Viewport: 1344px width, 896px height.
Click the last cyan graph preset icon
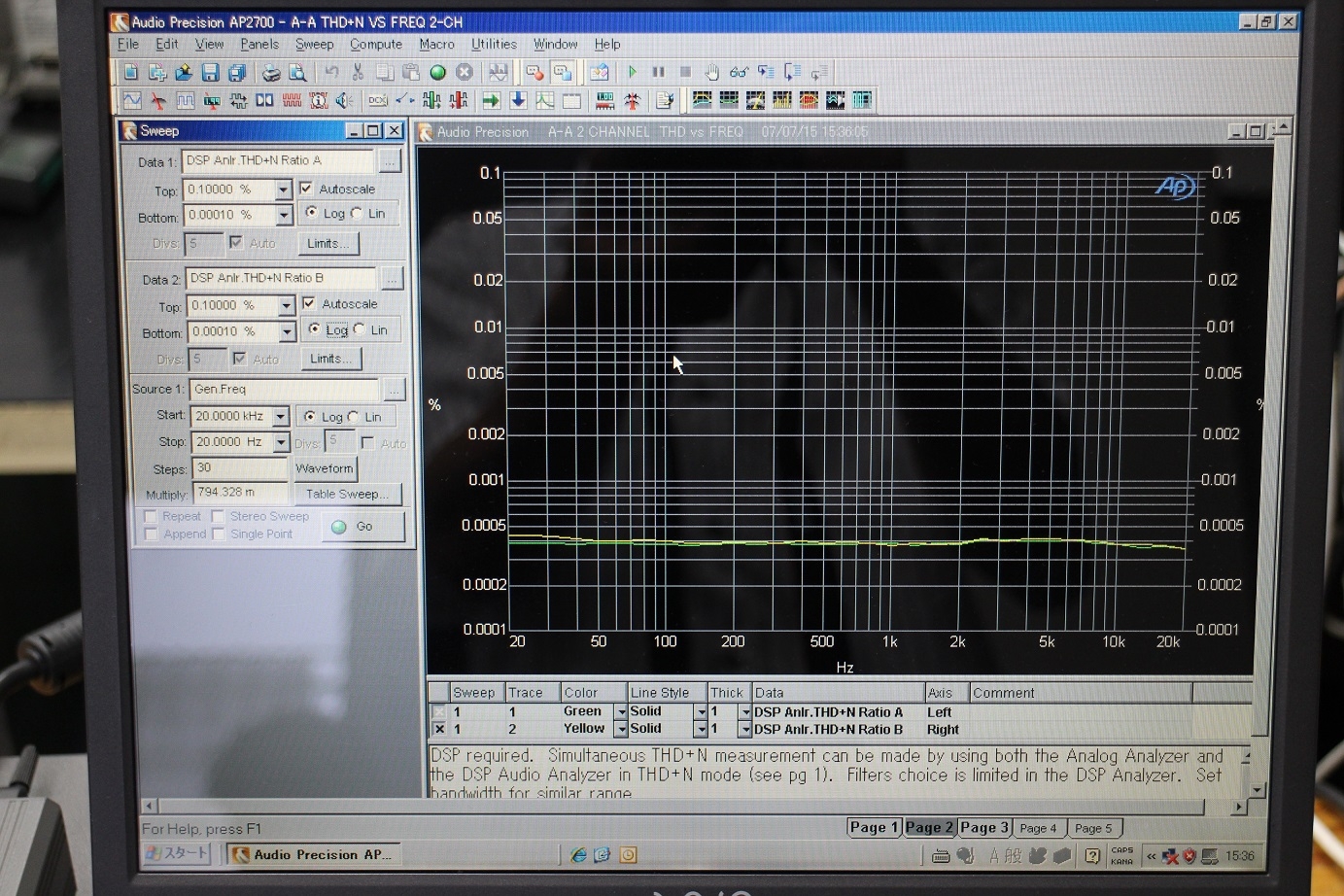(x=862, y=100)
